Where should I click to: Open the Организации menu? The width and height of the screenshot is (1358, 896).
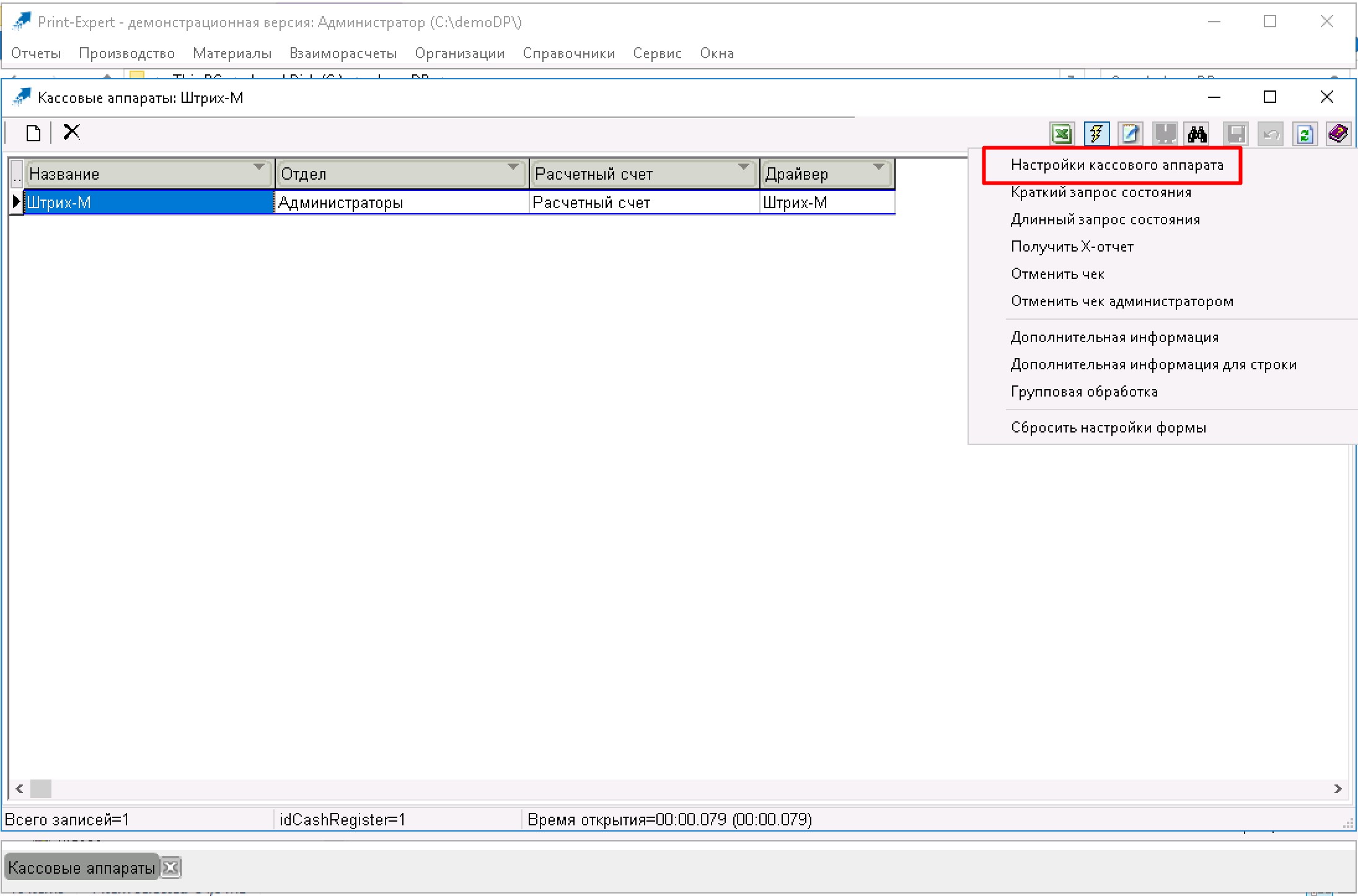[x=459, y=53]
